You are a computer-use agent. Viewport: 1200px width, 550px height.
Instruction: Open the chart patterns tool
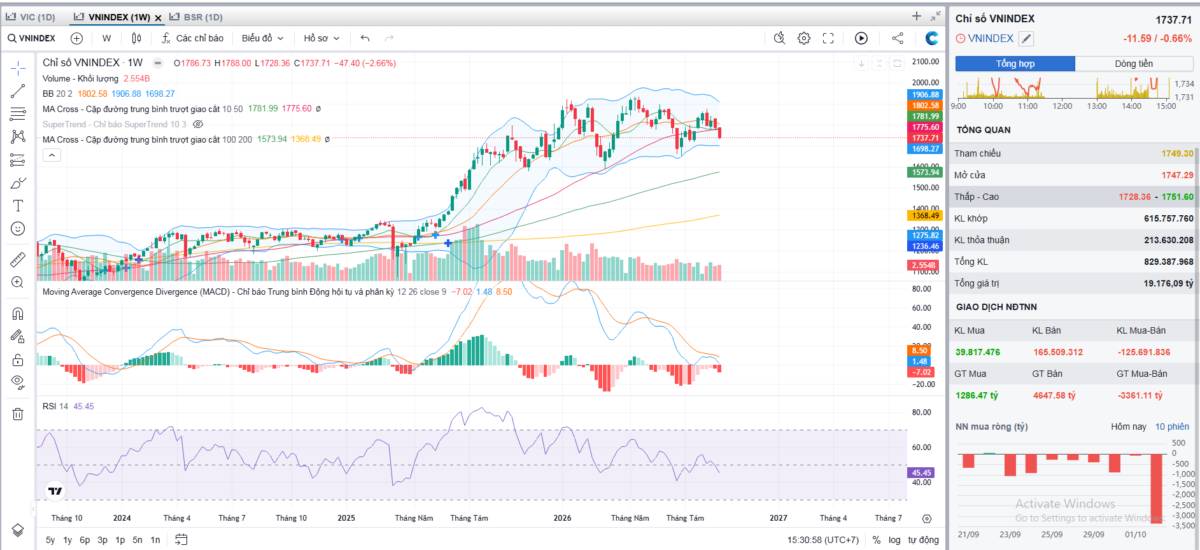pos(18,136)
